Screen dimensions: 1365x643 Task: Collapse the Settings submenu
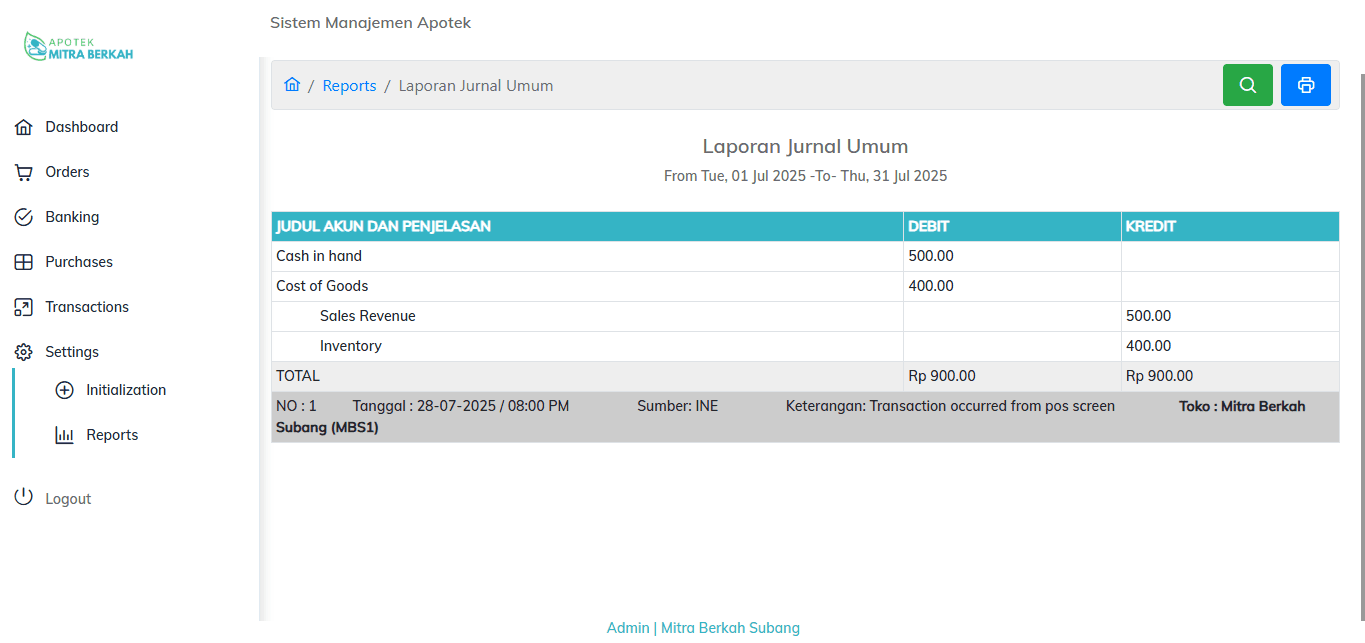click(x=72, y=352)
